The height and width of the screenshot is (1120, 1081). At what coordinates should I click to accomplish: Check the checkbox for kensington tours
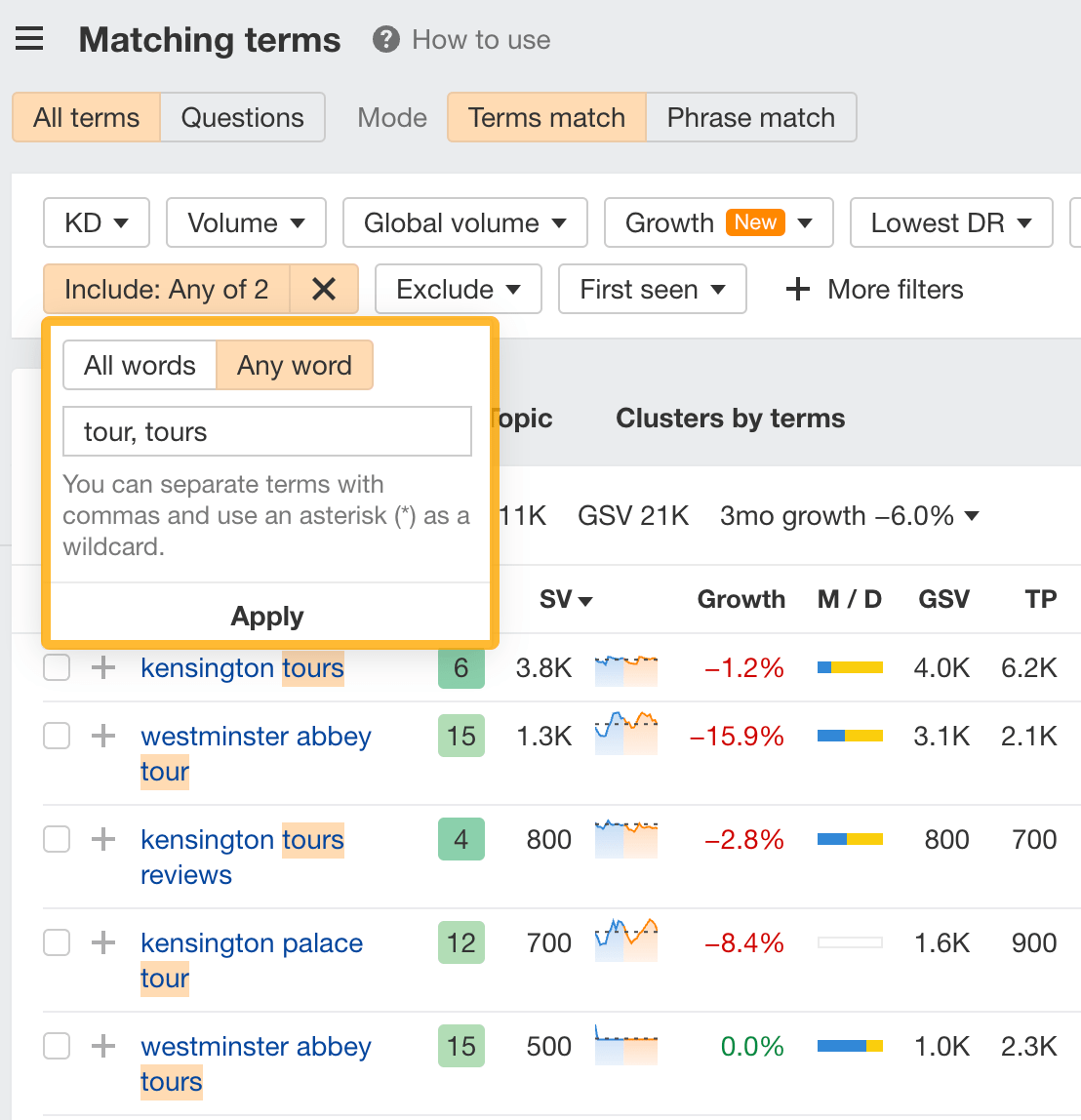point(56,668)
